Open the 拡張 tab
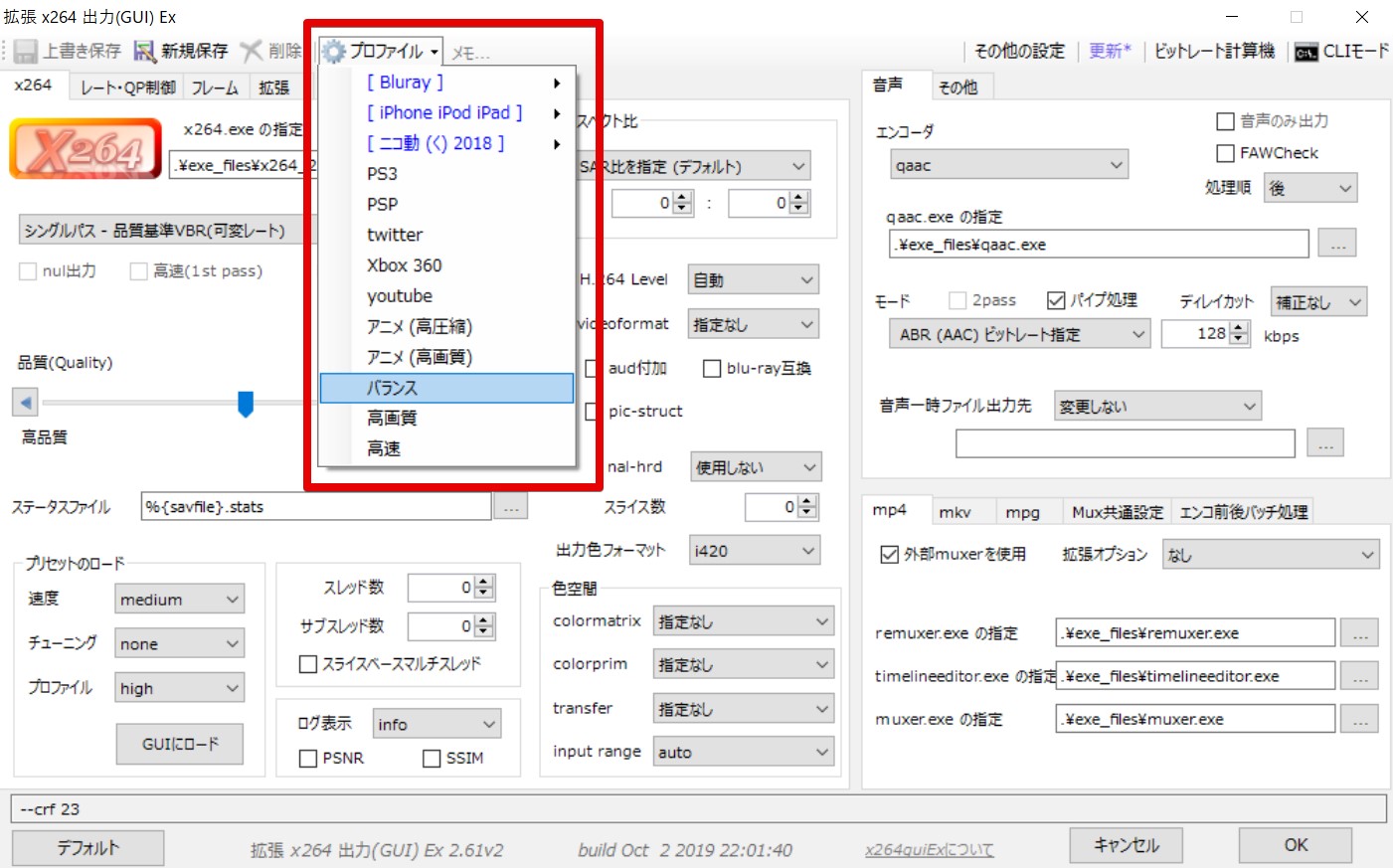 pos(274,87)
